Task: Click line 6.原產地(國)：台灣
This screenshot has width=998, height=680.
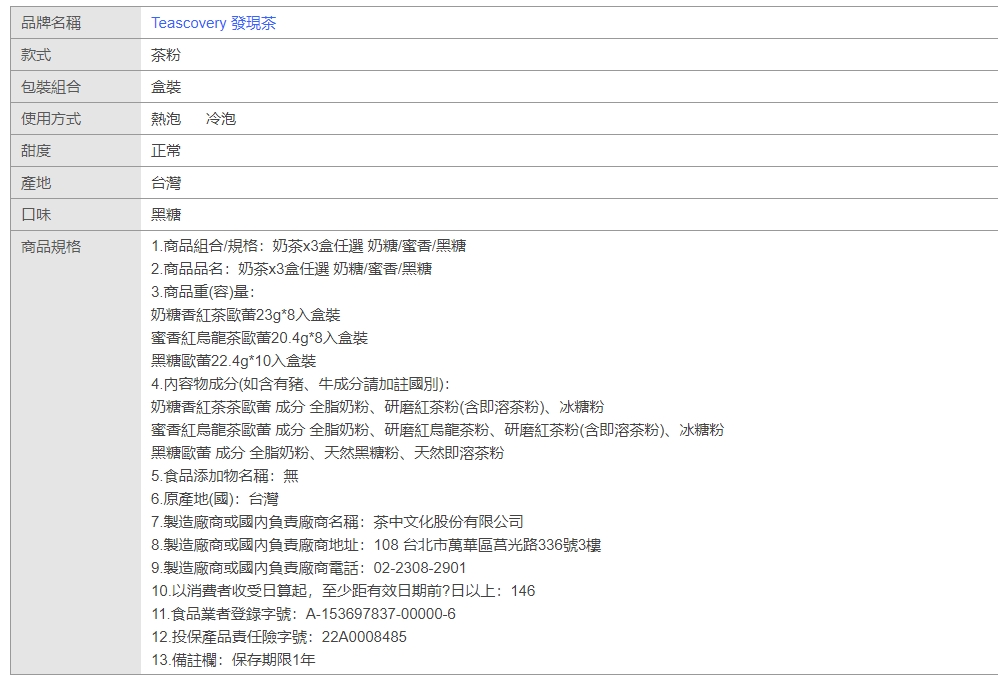Action: pos(214,499)
